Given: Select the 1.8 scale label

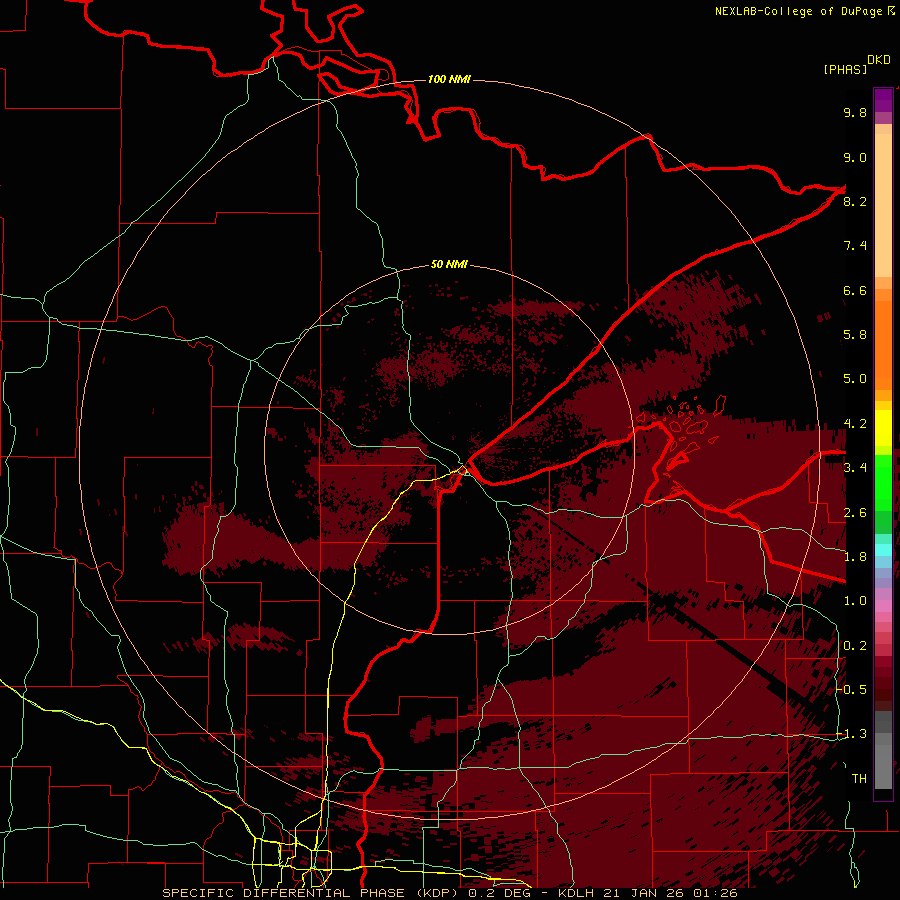Looking at the screenshot, I should tap(855, 557).
